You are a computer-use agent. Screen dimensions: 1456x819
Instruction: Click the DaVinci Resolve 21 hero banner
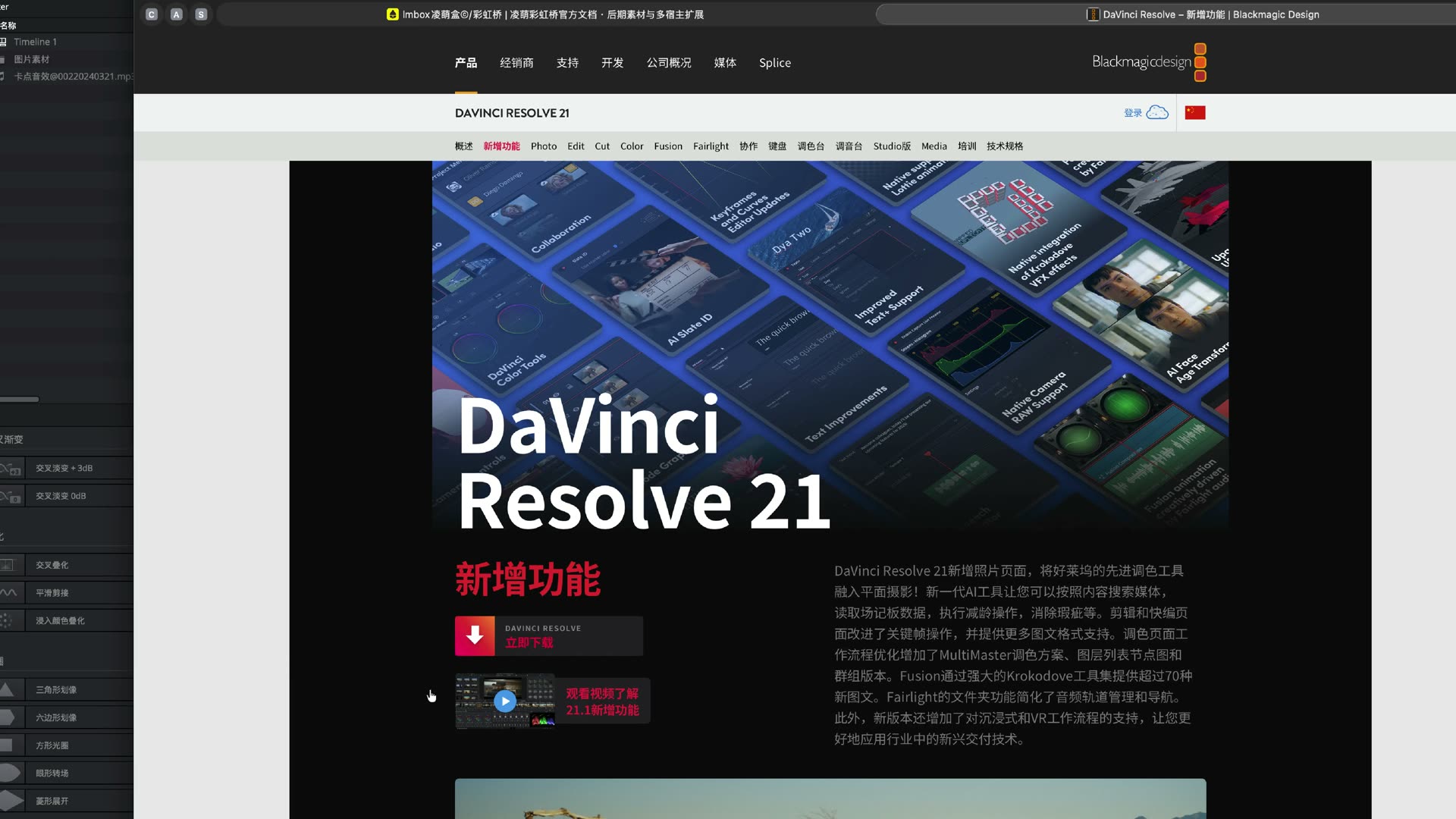pyautogui.click(x=830, y=345)
